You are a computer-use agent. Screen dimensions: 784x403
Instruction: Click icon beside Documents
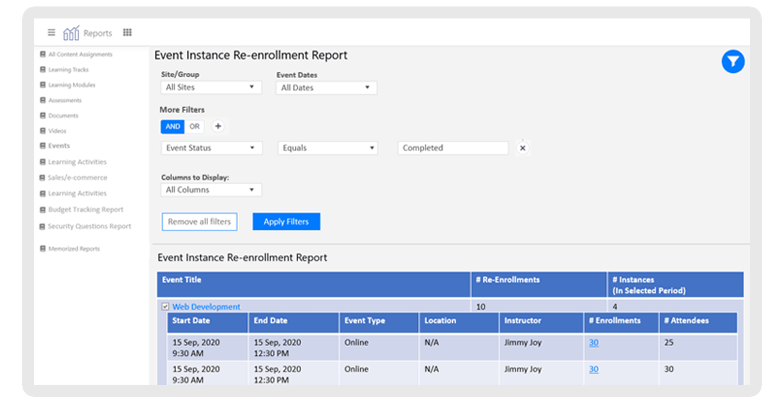pos(42,116)
